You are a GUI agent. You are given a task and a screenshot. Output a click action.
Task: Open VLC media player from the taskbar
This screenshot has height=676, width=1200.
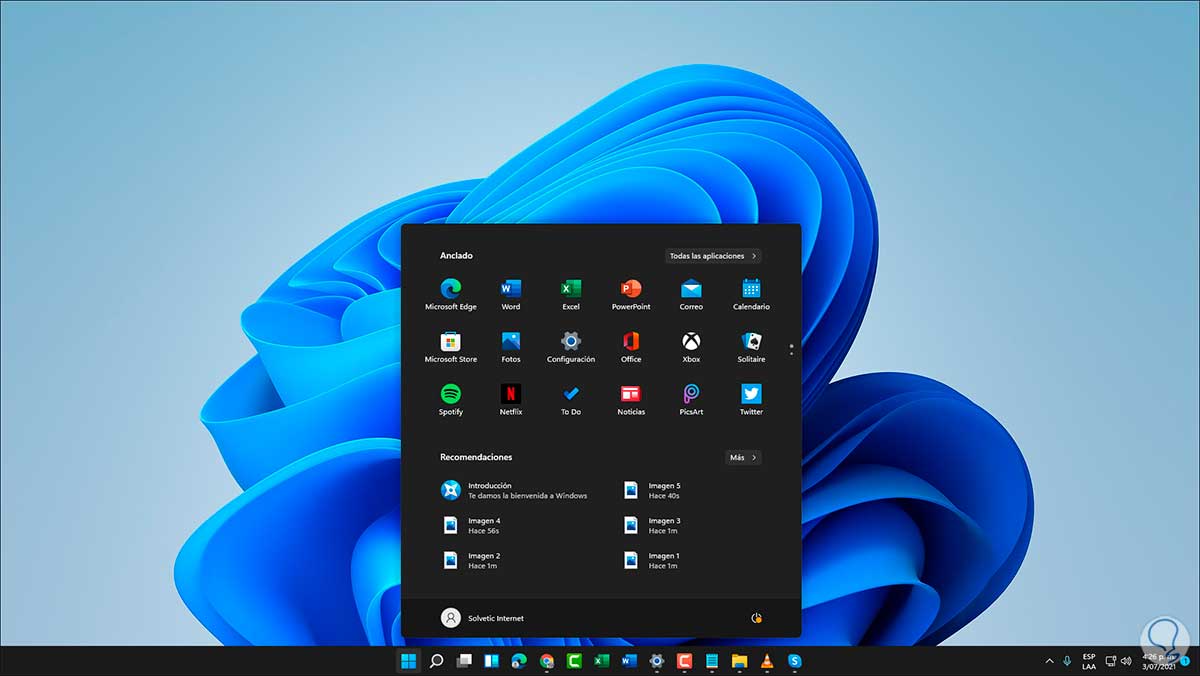pyautogui.click(x=767, y=661)
